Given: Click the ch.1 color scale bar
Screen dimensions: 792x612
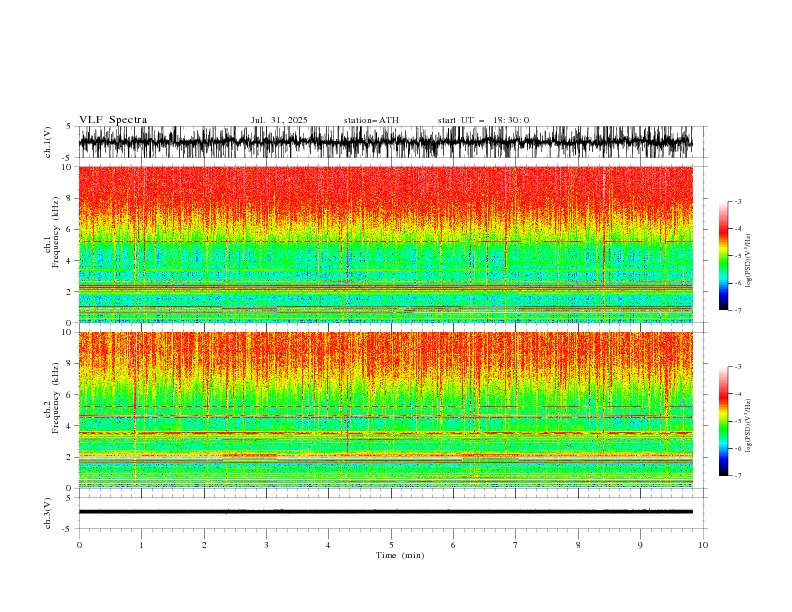Looking at the screenshot, I should tap(723, 256).
